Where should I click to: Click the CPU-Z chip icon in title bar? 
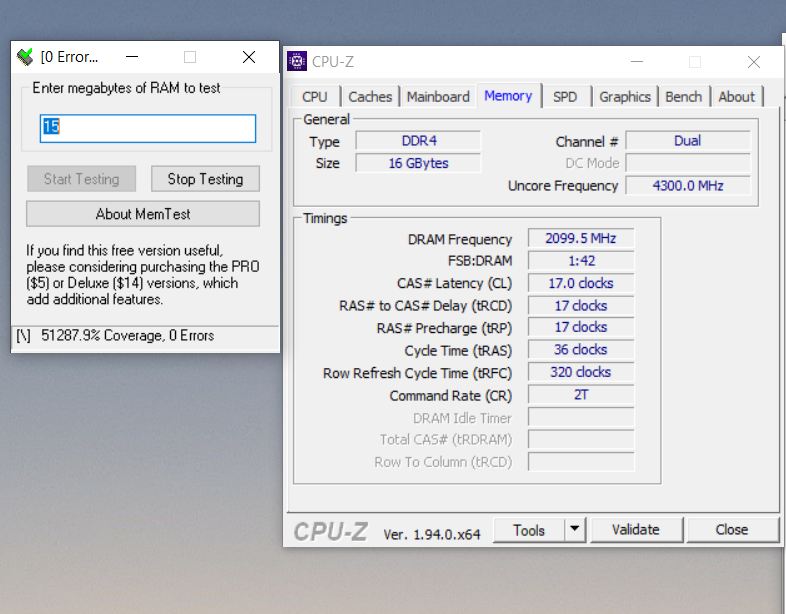click(x=297, y=62)
